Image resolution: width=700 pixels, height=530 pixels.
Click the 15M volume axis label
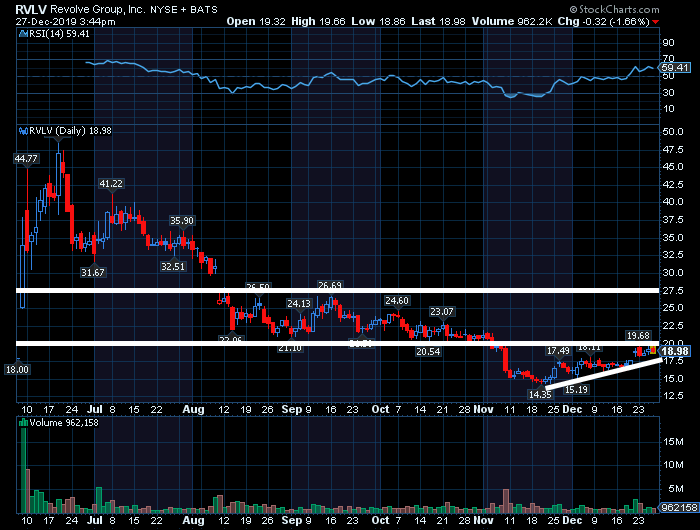pyautogui.click(x=673, y=442)
